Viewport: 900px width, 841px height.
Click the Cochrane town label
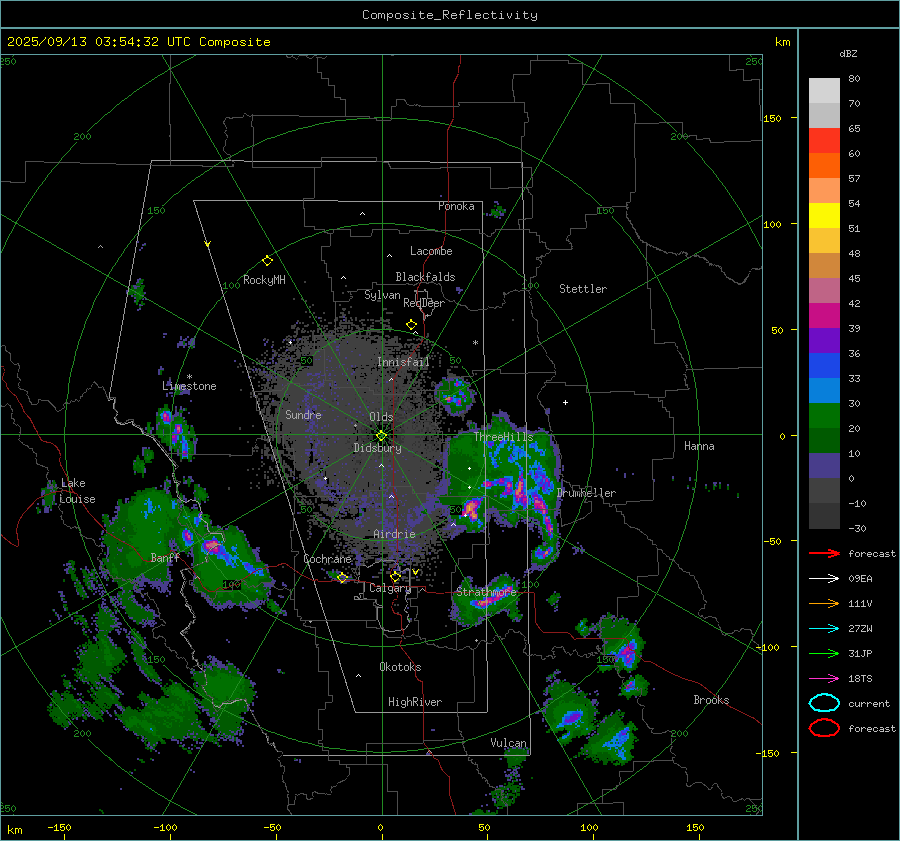pyautogui.click(x=327, y=559)
